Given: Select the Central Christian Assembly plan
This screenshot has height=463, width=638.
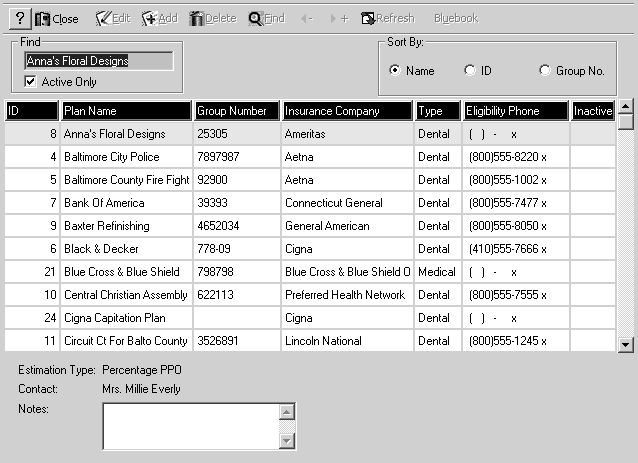Looking at the screenshot, I should pyautogui.click(x=126, y=295).
